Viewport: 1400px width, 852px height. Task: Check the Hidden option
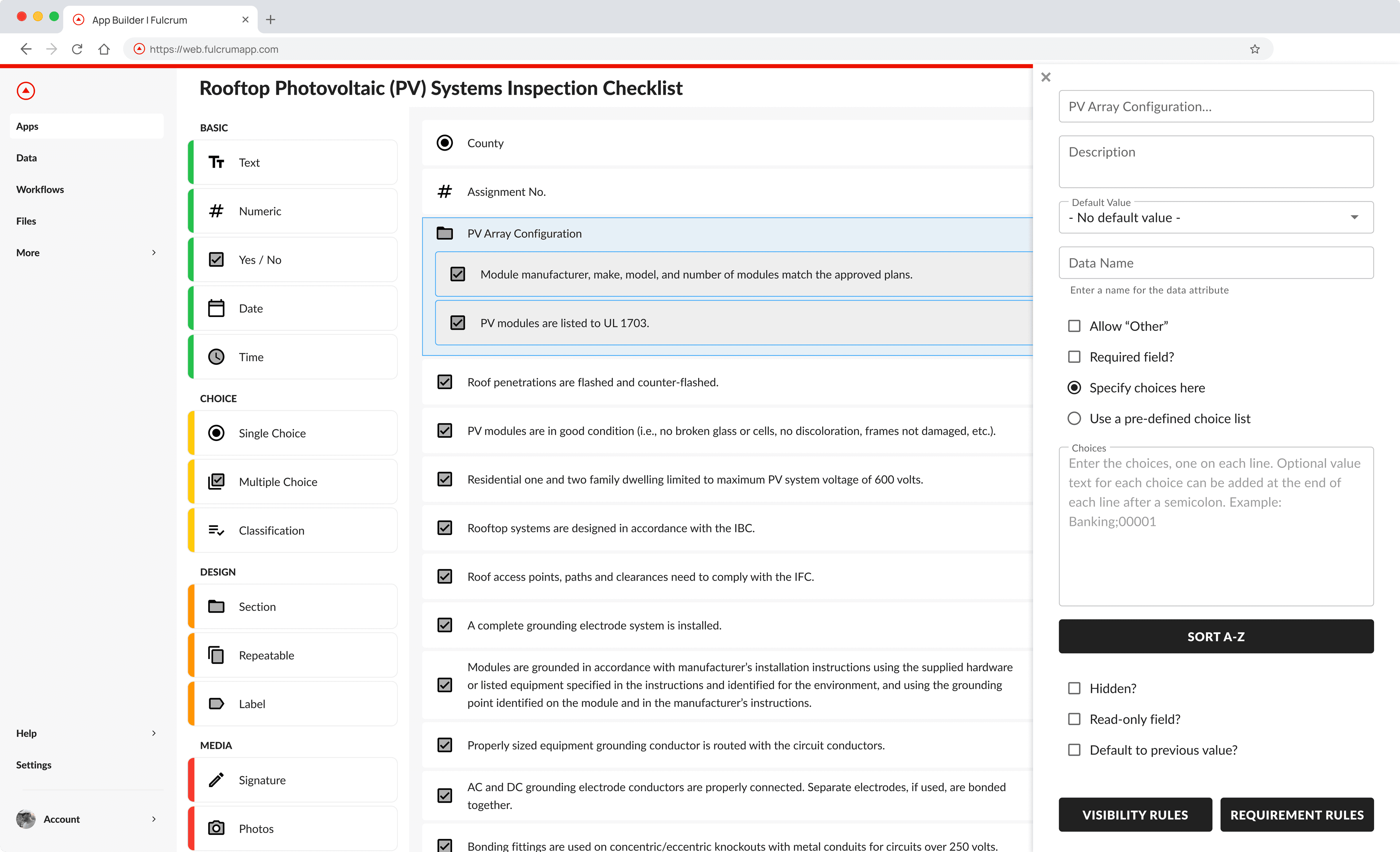(1074, 688)
